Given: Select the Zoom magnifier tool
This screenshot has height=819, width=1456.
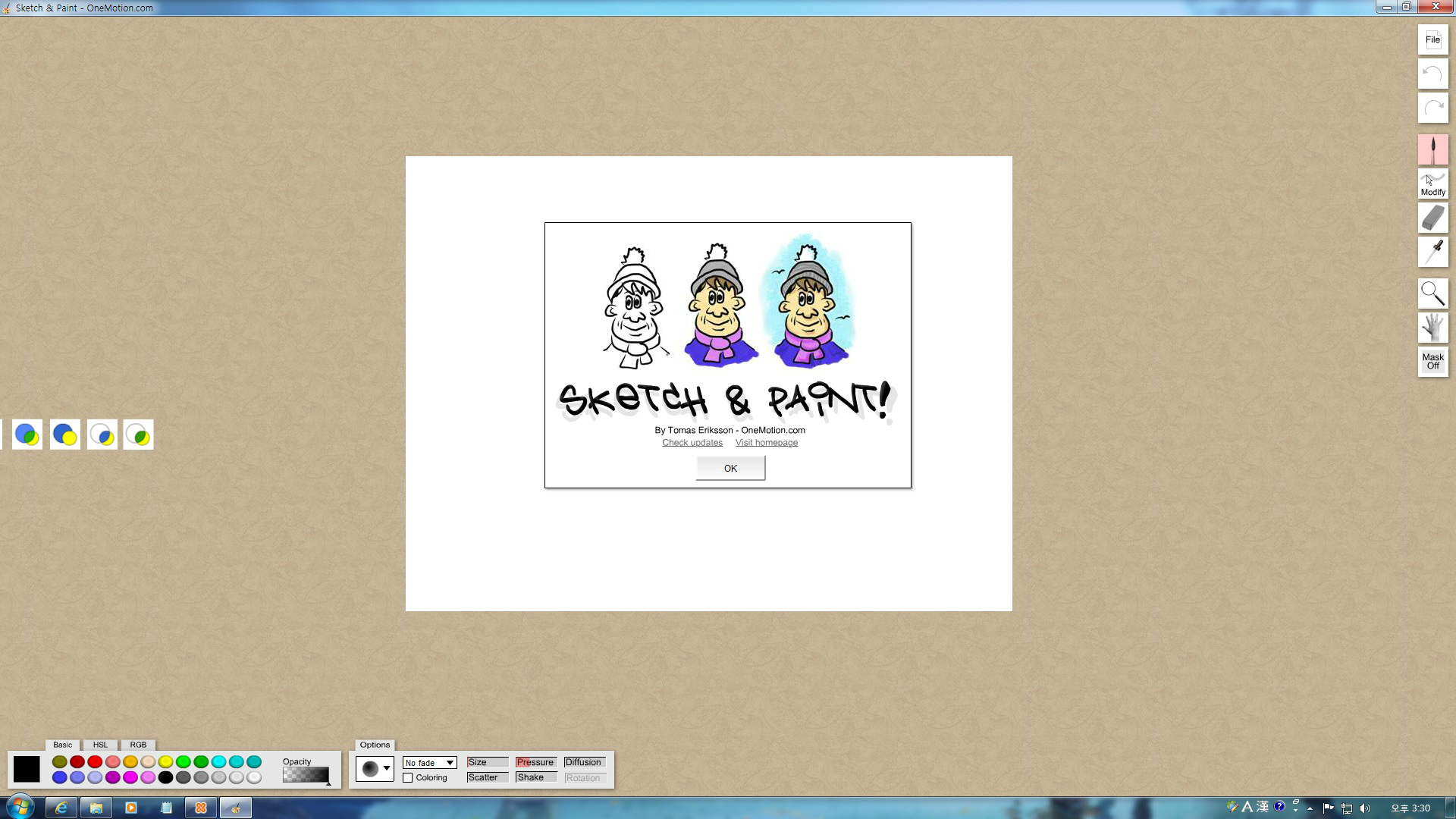Looking at the screenshot, I should point(1432,293).
